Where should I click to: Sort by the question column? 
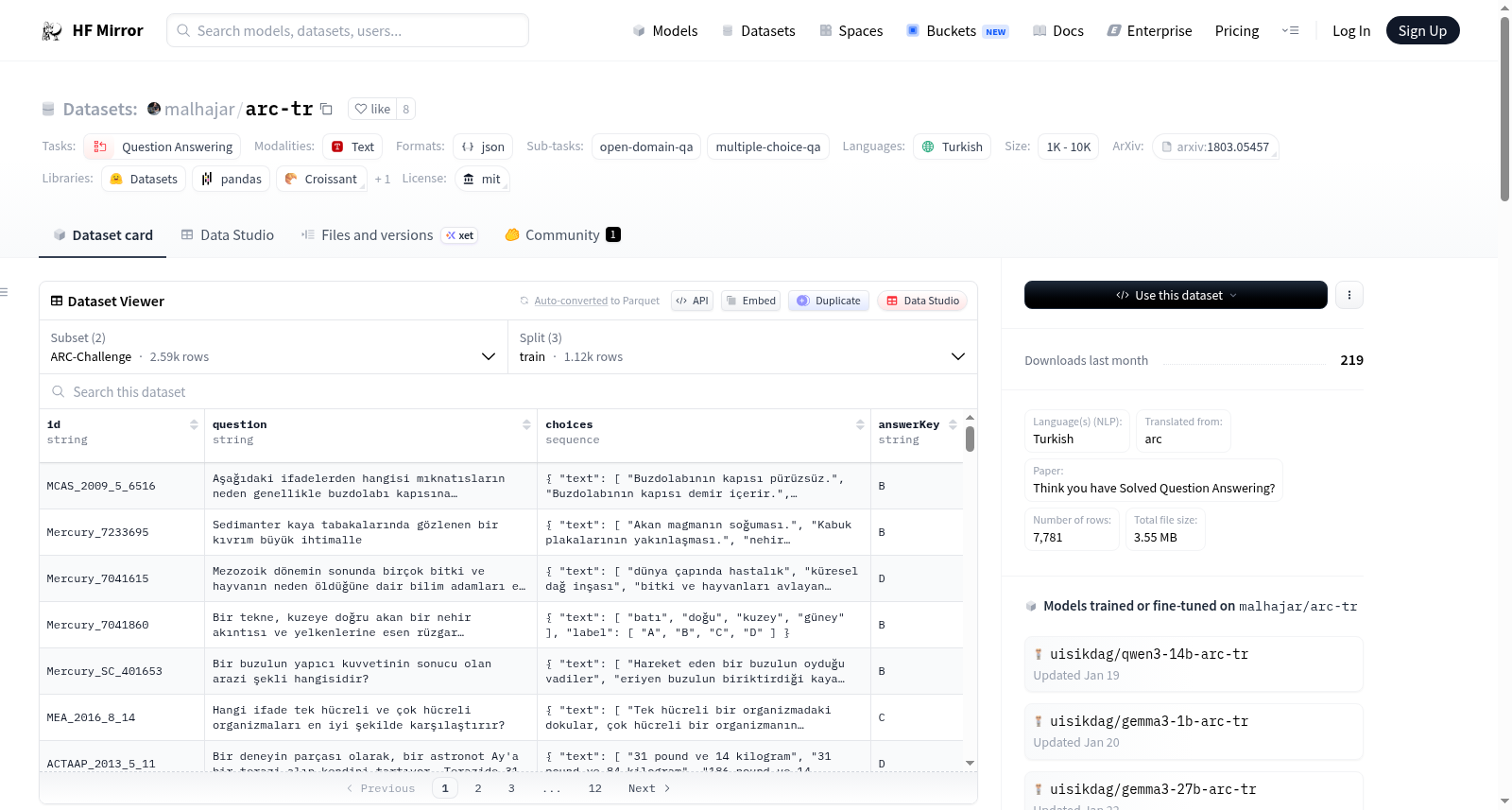tap(526, 424)
